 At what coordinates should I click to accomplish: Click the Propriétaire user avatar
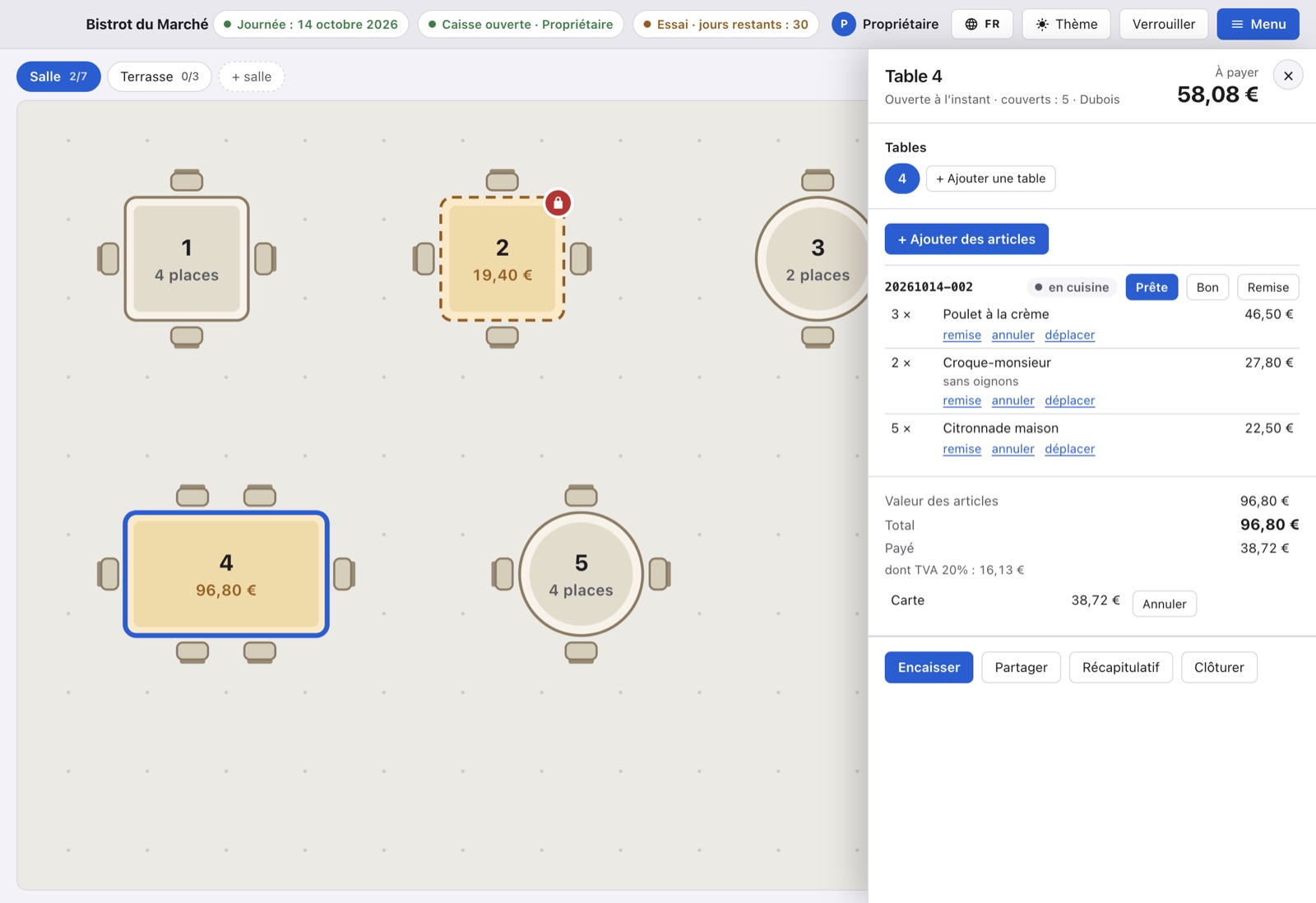coord(843,24)
